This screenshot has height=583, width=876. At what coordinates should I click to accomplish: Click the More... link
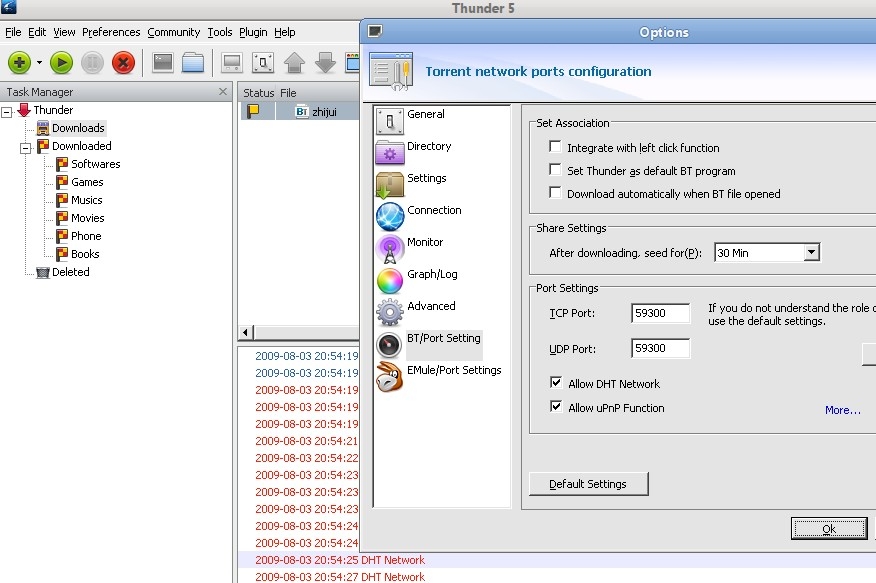842,410
